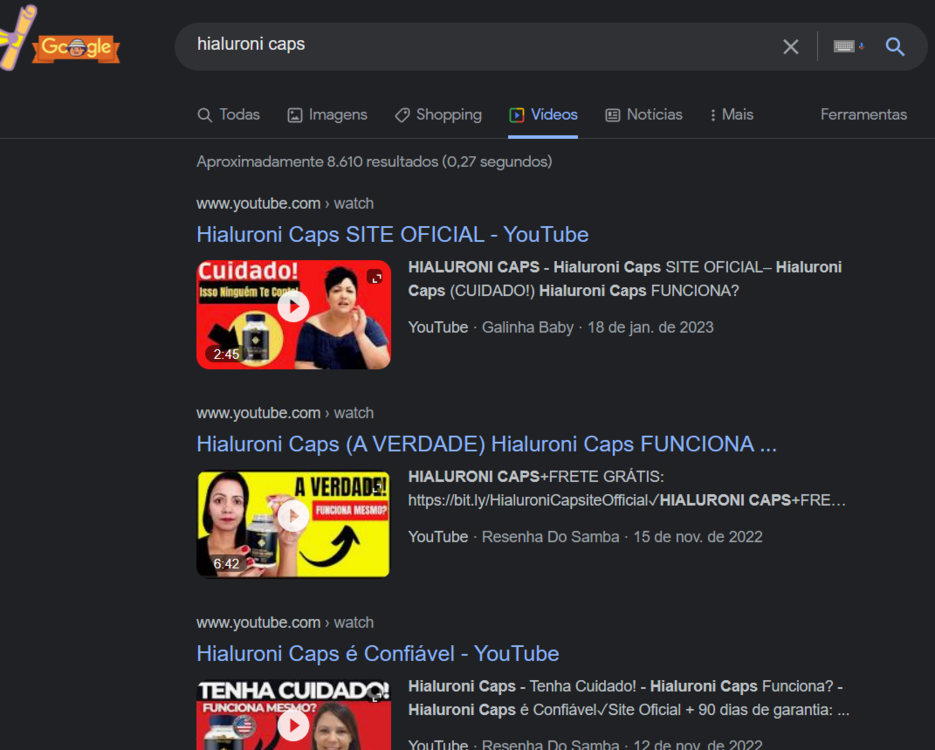Expand the Mais menu
Screen dimensions: 935x750
[x=732, y=114]
